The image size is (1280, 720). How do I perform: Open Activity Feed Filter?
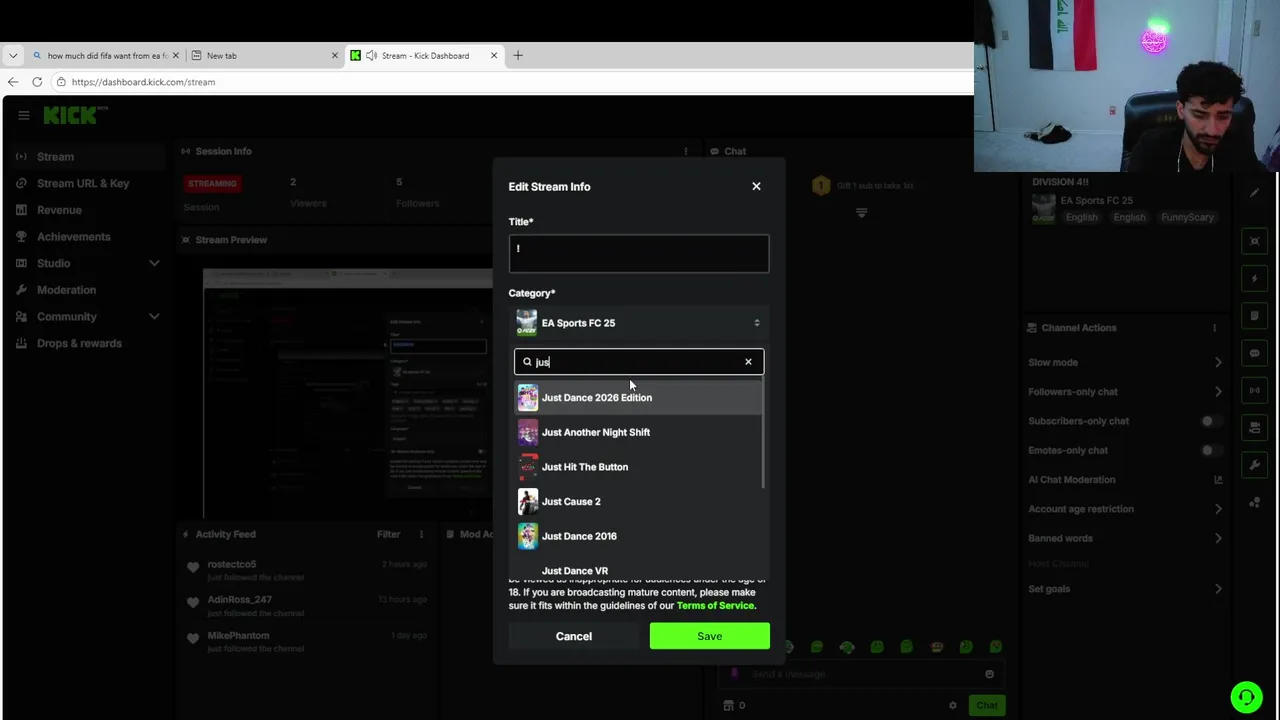click(x=388, y=534)
